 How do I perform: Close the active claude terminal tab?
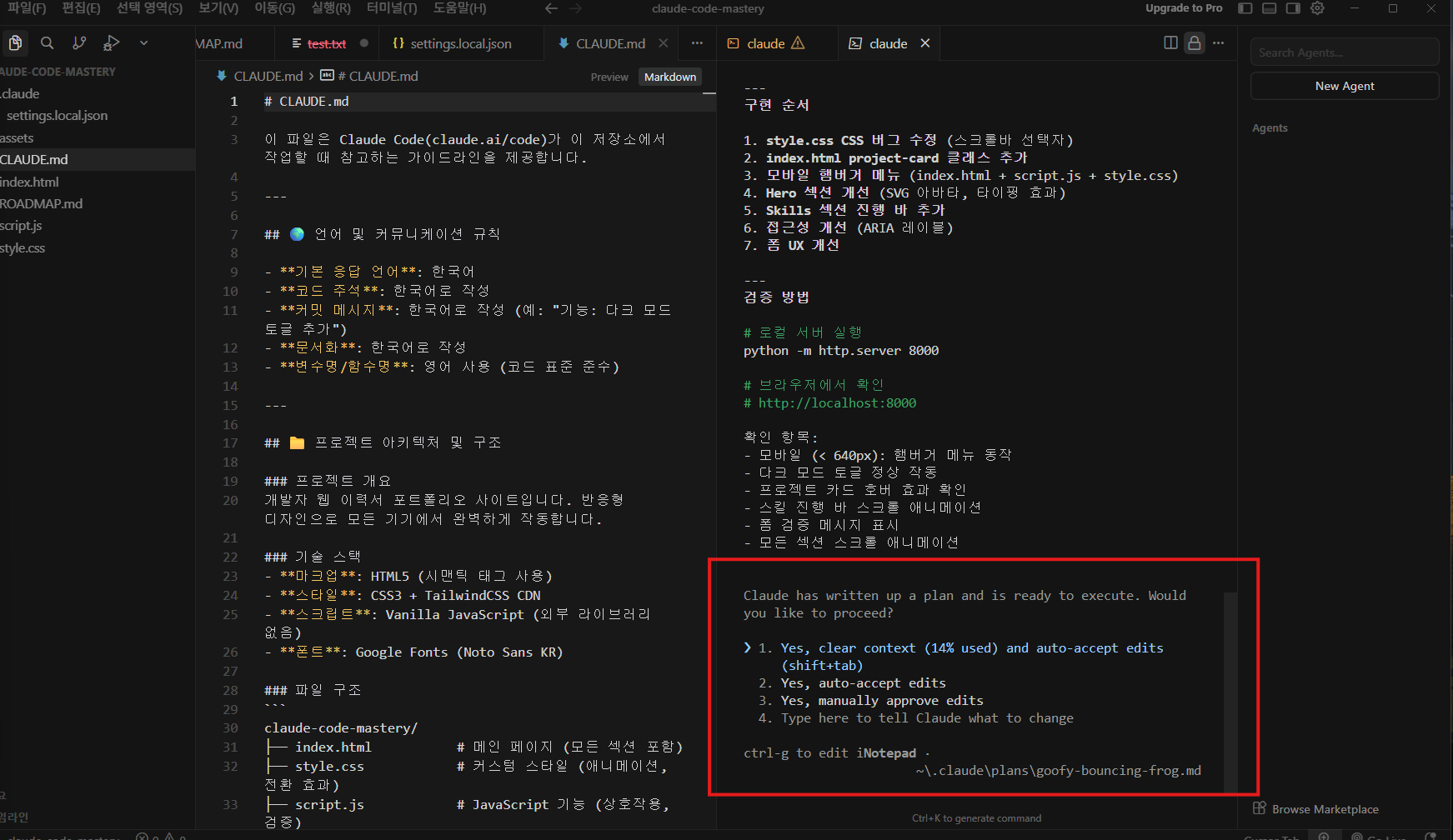click(x=925, y=43)
